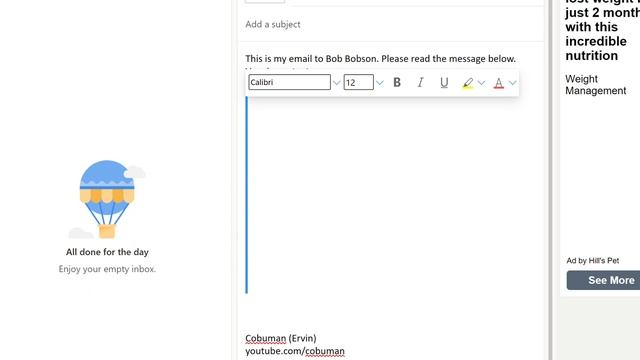Viewport: 640px width, 360px height.
Task: Open the highlight color options arrow
Action: tap(482, 83)
